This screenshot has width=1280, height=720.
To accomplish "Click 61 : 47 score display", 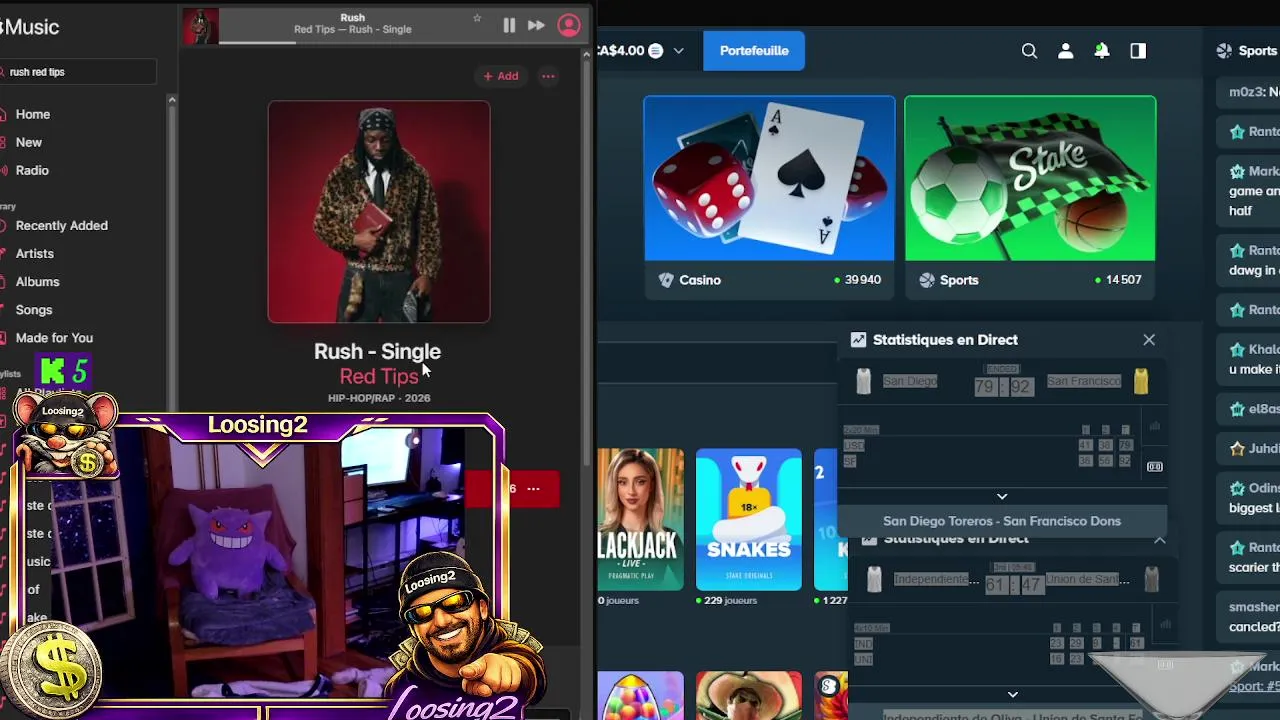I will tap(1016, 584).
